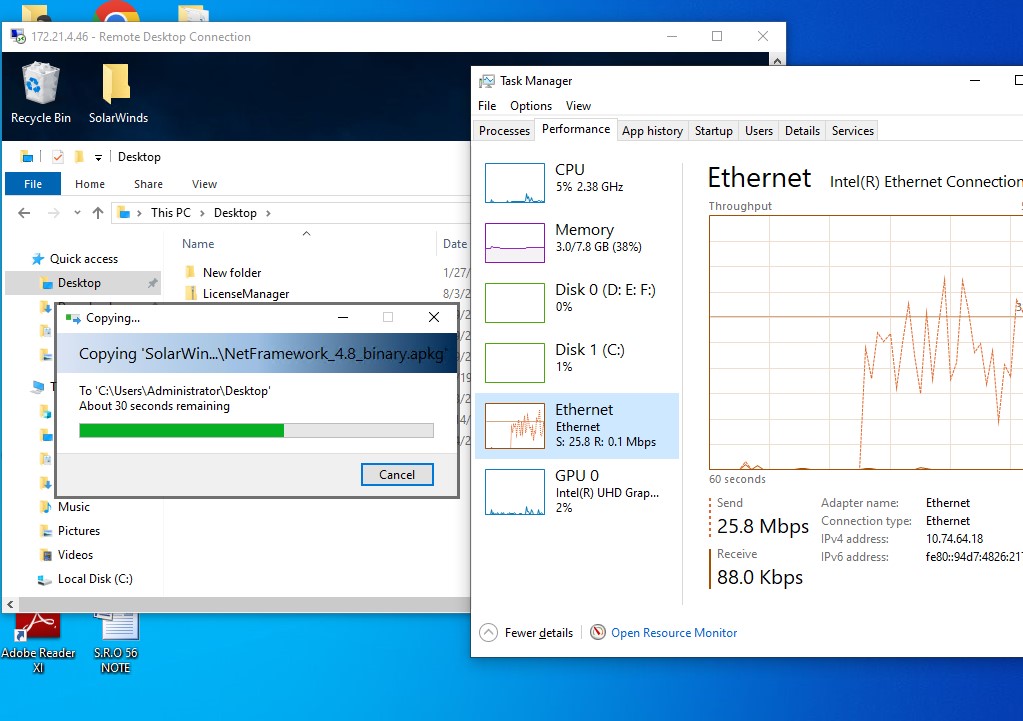1023x721 pixels.
Task: Switch to the Details tab
Action: 802,130
